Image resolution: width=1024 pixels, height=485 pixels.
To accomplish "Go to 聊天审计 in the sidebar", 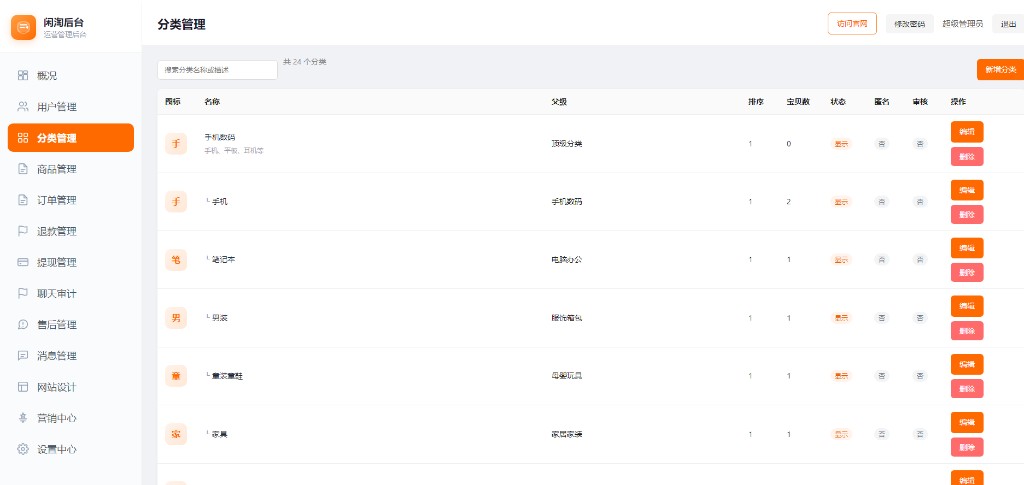I will click(71, 294).
